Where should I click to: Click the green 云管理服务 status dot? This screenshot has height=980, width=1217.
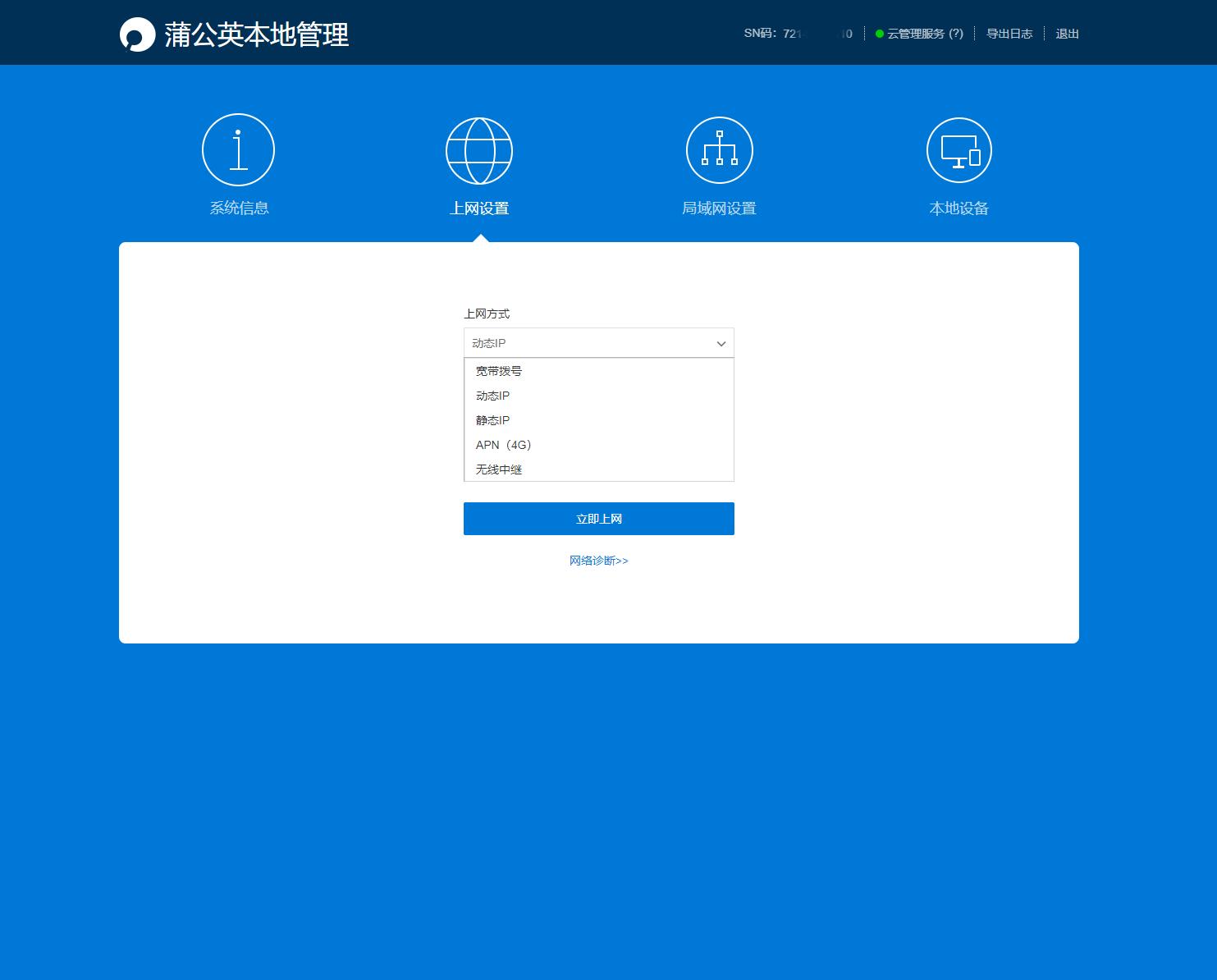click(x=878, y=34)
